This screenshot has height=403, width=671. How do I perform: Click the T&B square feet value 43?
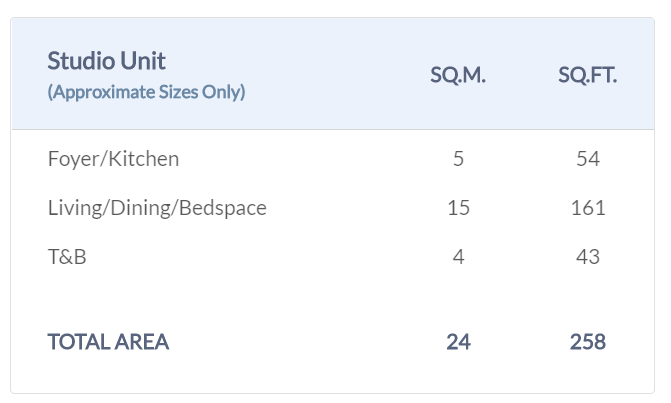click(588, 257)
